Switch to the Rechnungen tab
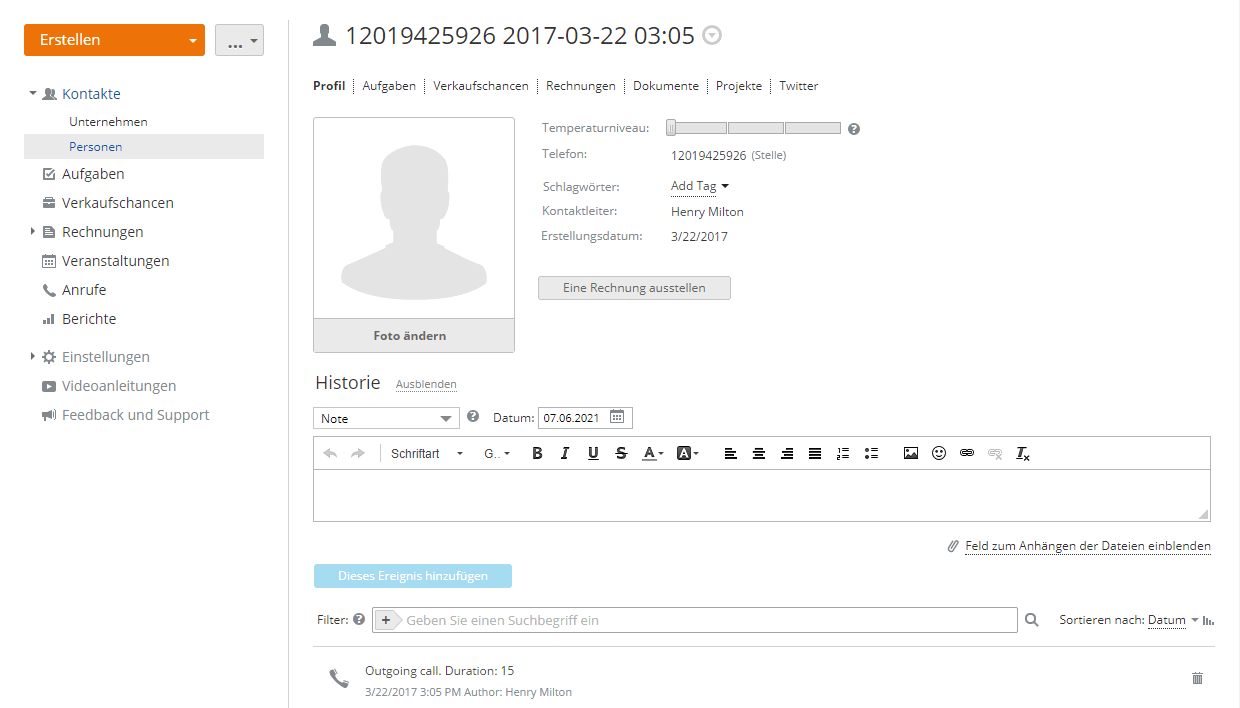 (581, 86)
